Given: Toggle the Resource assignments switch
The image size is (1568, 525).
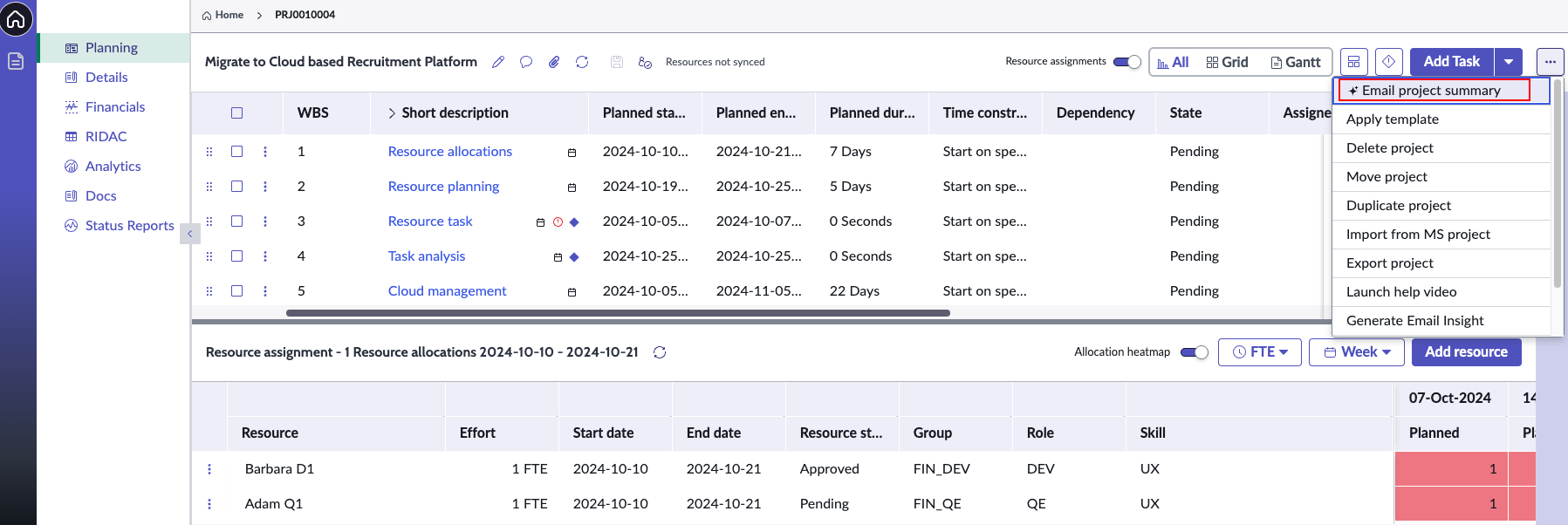Looking at the screenshot, I should coord(1127,62).
